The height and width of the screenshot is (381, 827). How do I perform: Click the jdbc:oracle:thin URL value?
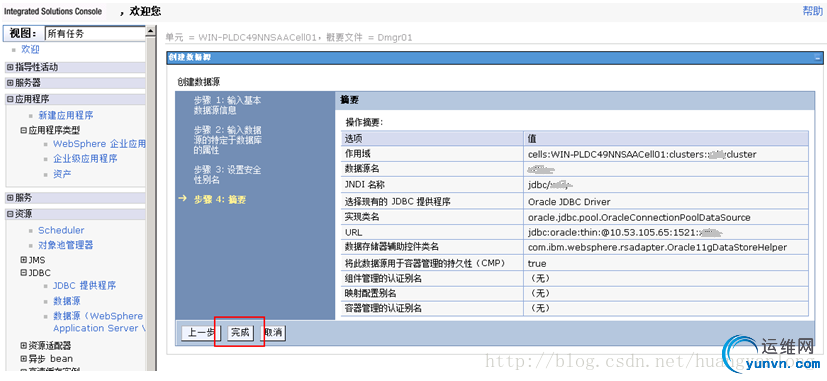point(625,233)
